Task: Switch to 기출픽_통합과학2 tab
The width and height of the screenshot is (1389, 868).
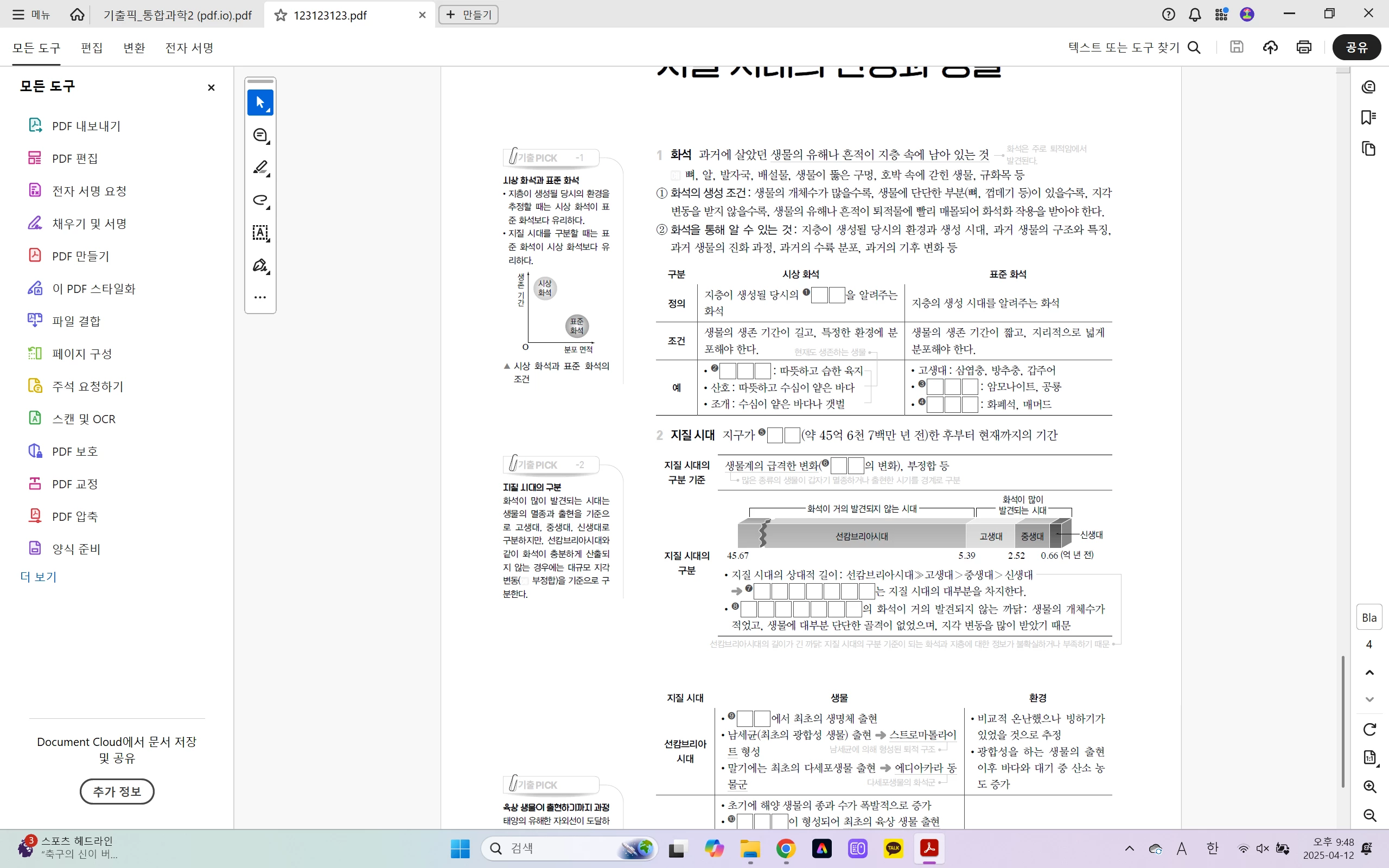Action: pyautogui.click(x=177, y=15)
